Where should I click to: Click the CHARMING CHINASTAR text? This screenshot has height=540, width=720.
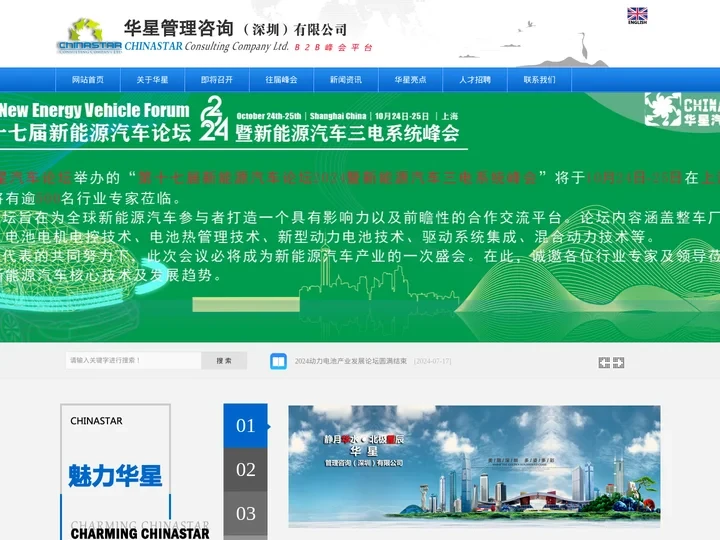point(140,534)
